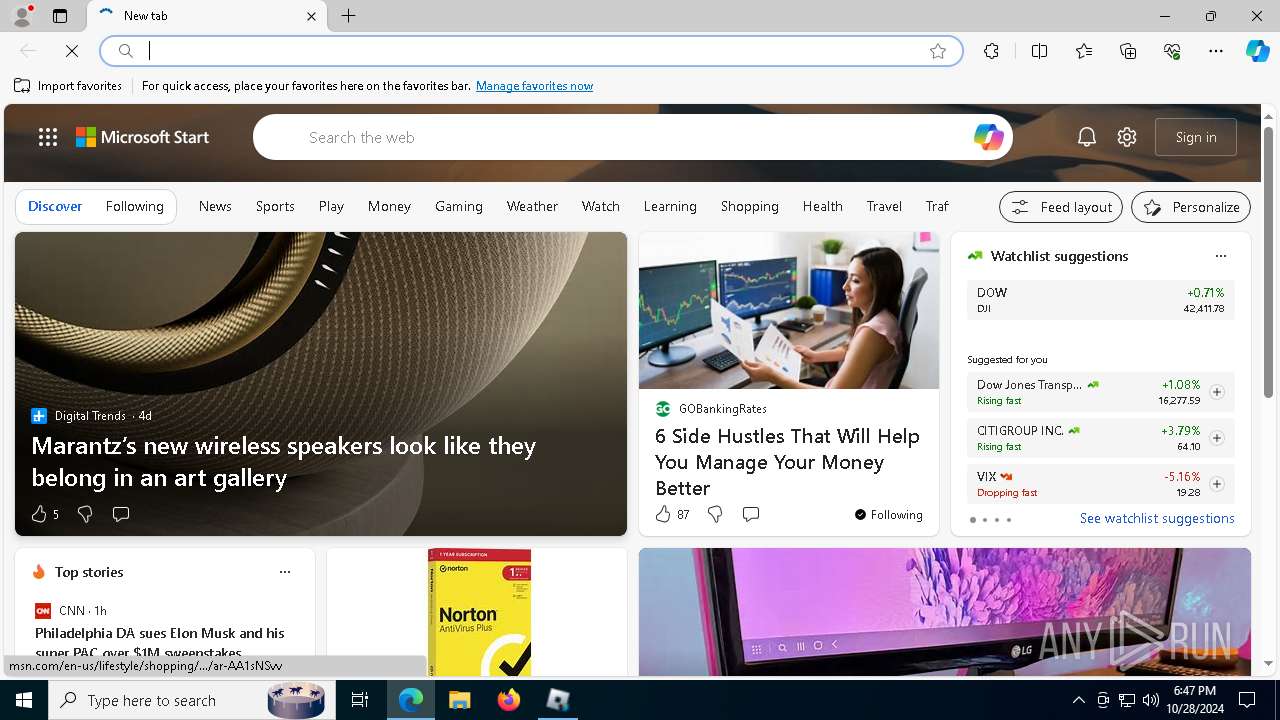Image resolution: width=1280 pixels, height=720 pixels.
Task: Click the Sign in button
Action: tap(1196, 137)
